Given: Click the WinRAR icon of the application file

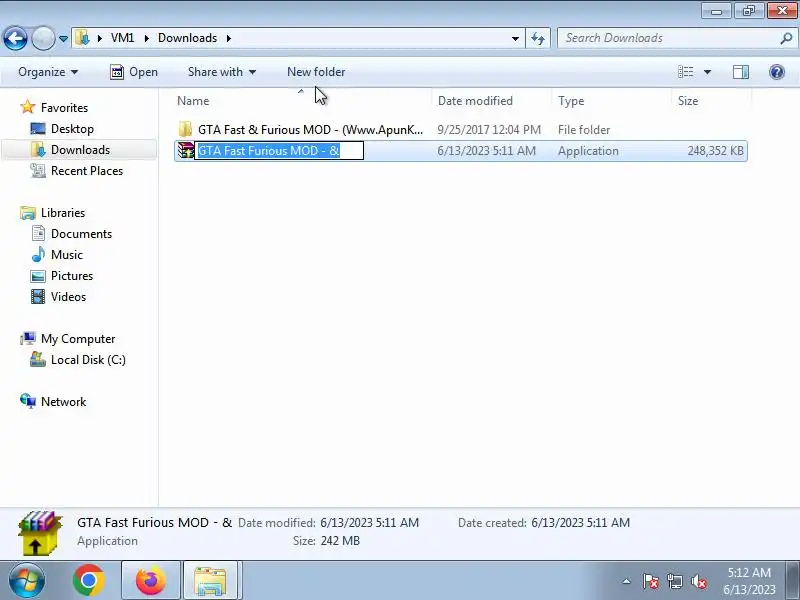Looking at the screenshot, I should [185, 151].
